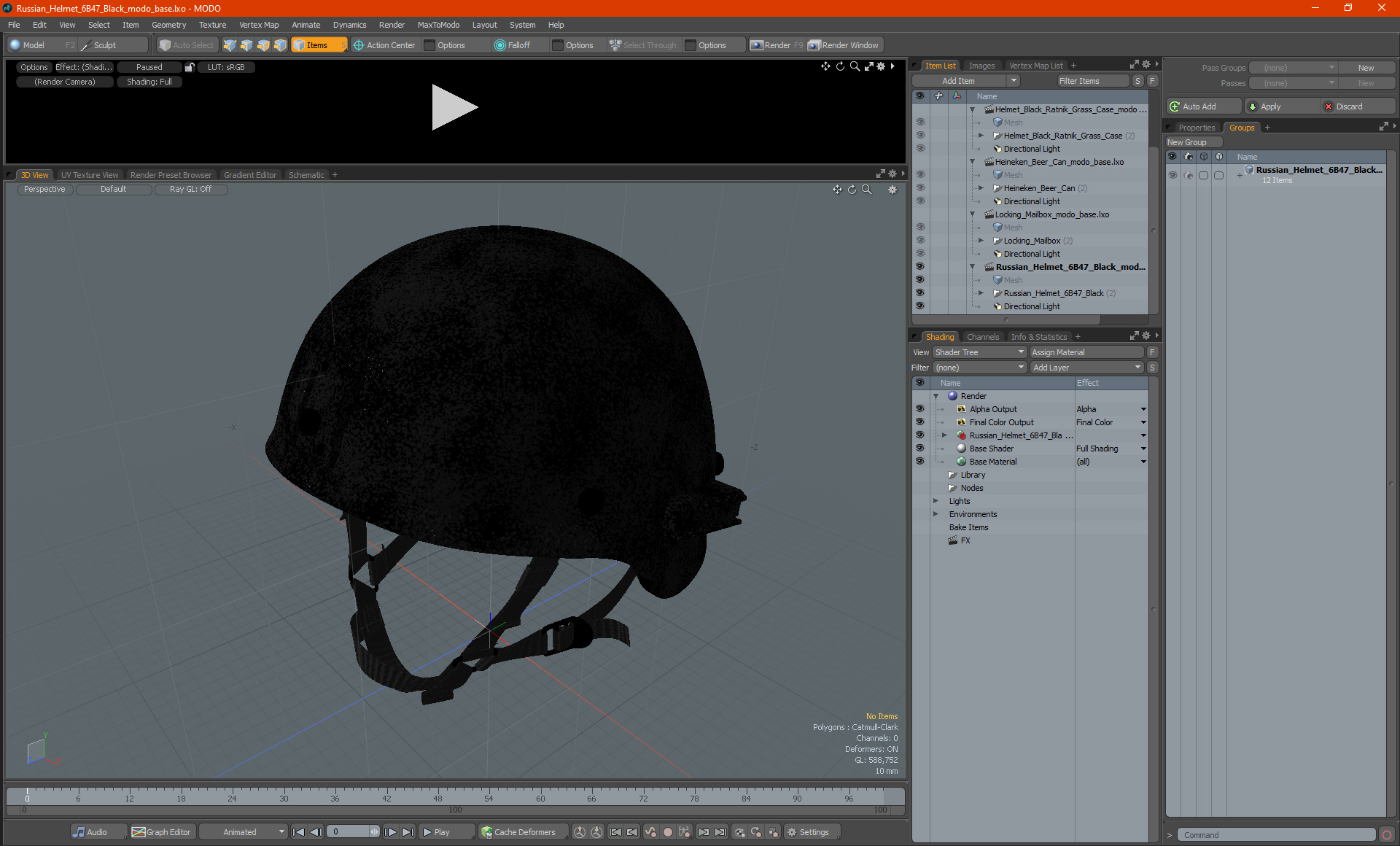This screenshot has height=846, width=1400.
Task: Step to next frame
Action: pos(391,832)
